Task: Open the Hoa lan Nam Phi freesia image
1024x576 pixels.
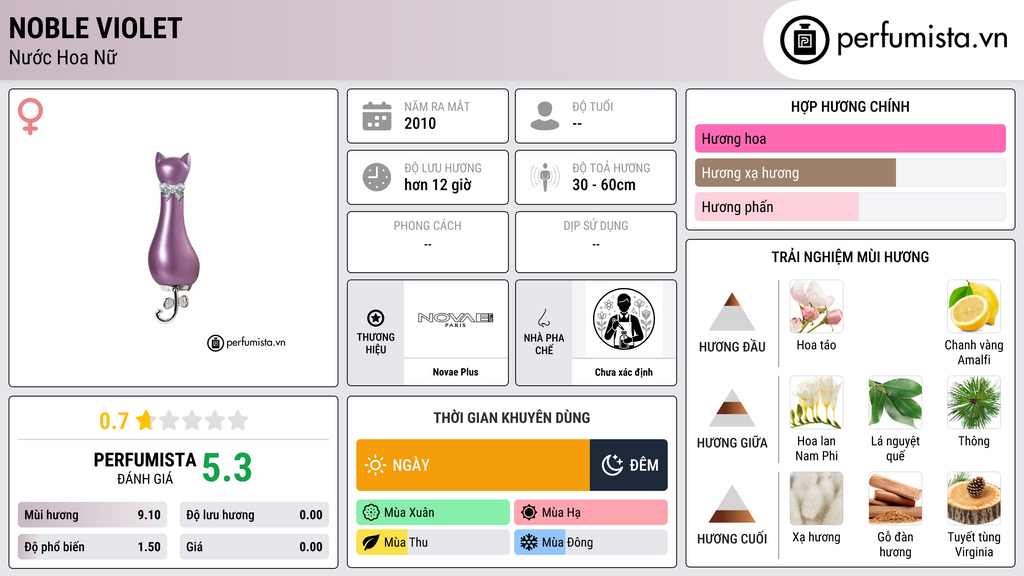Action: [816, 402]
